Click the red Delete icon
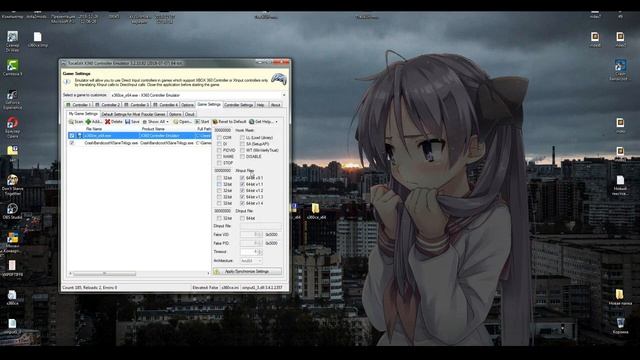This screenshot has width=640, height=360. [107, 122]
